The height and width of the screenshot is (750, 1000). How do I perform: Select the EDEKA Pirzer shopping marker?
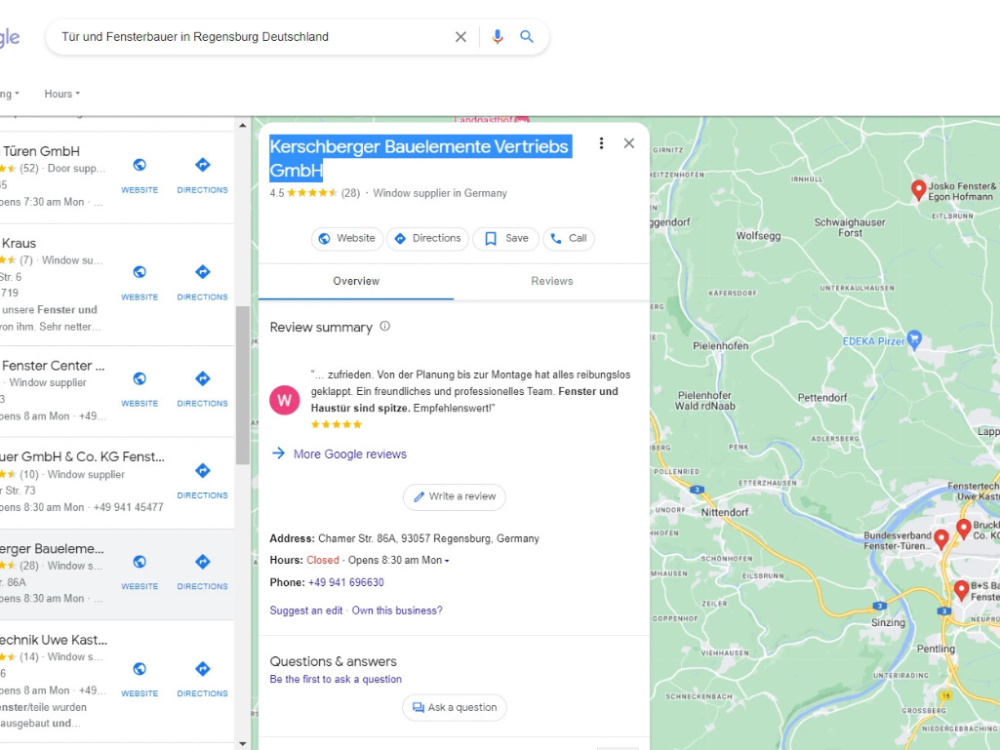[914, 340]
